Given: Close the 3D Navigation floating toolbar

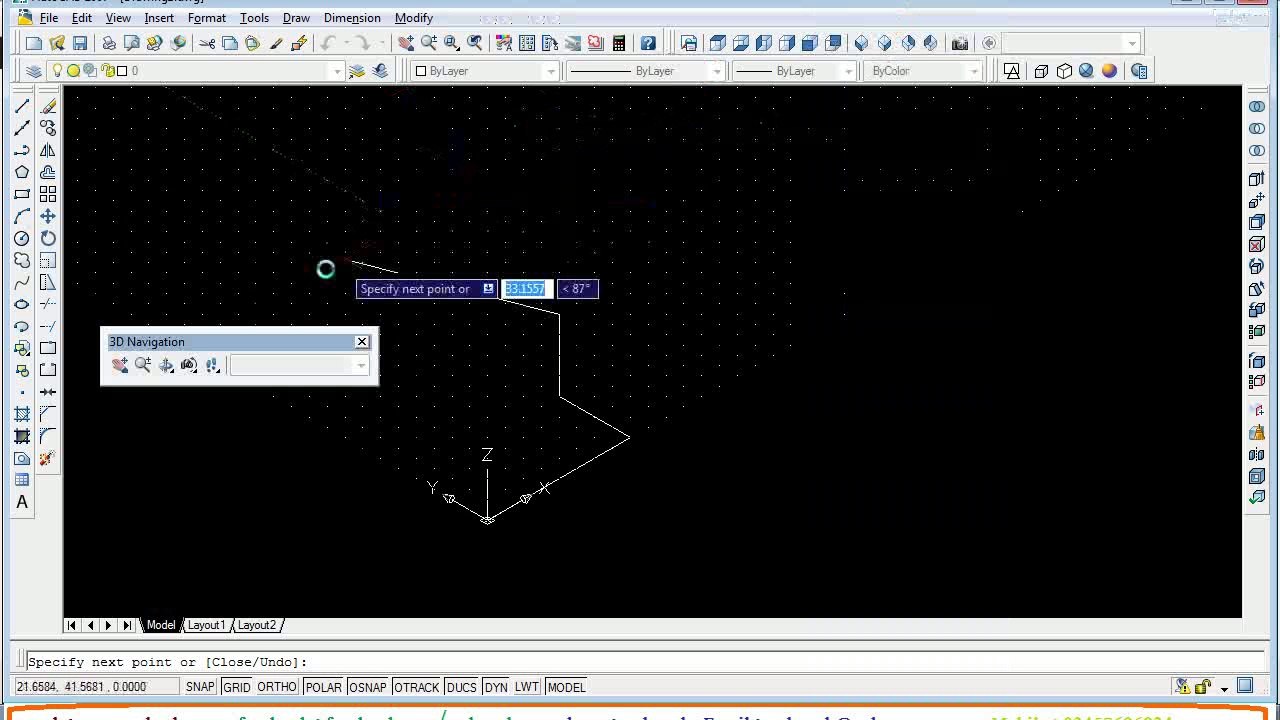Looking at the screenshot, I should tap(362, 342).
